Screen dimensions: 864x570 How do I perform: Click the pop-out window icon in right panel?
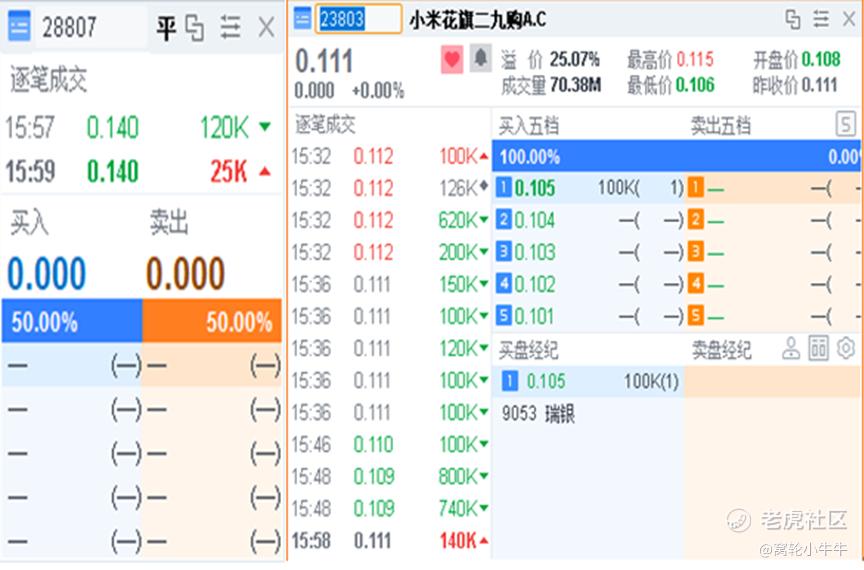tap(793, 19)
